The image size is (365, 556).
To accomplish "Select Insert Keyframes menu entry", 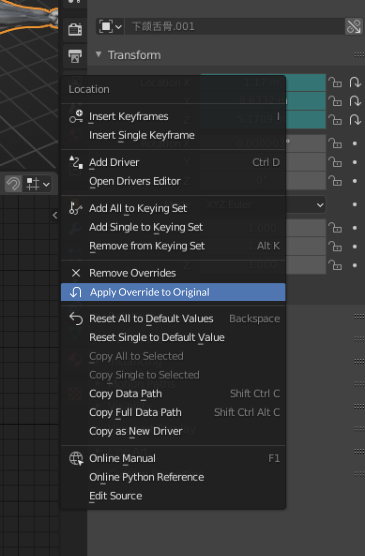I will [173, 116].
